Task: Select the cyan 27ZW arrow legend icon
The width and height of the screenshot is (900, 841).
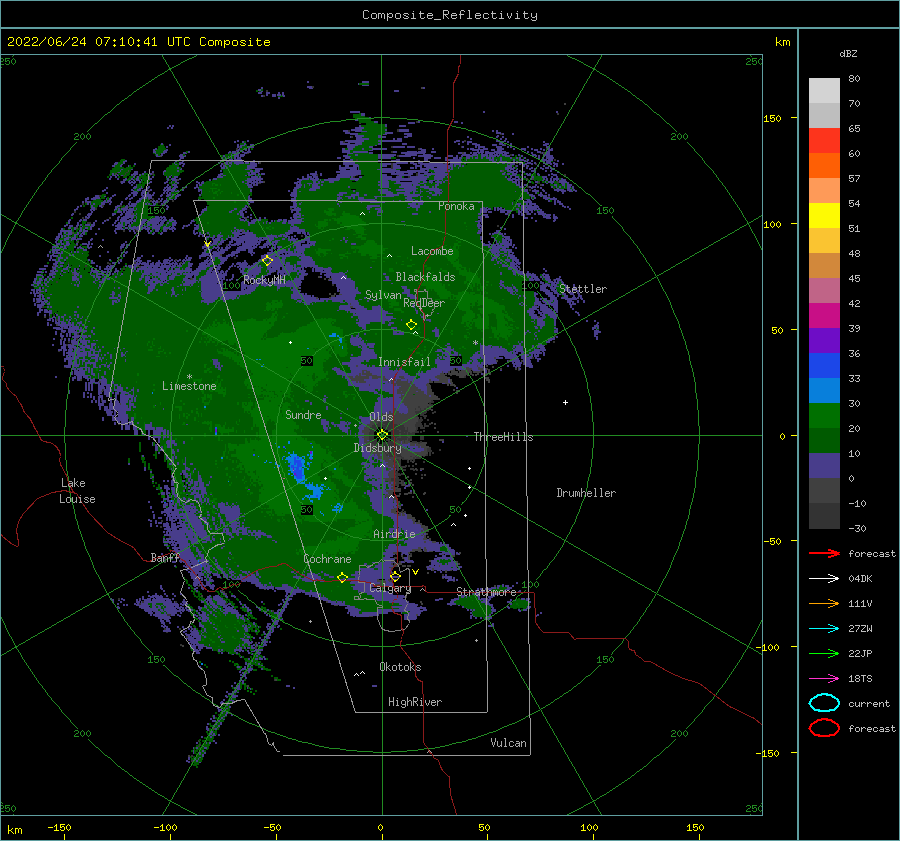Action: click(x=824, y=628)
